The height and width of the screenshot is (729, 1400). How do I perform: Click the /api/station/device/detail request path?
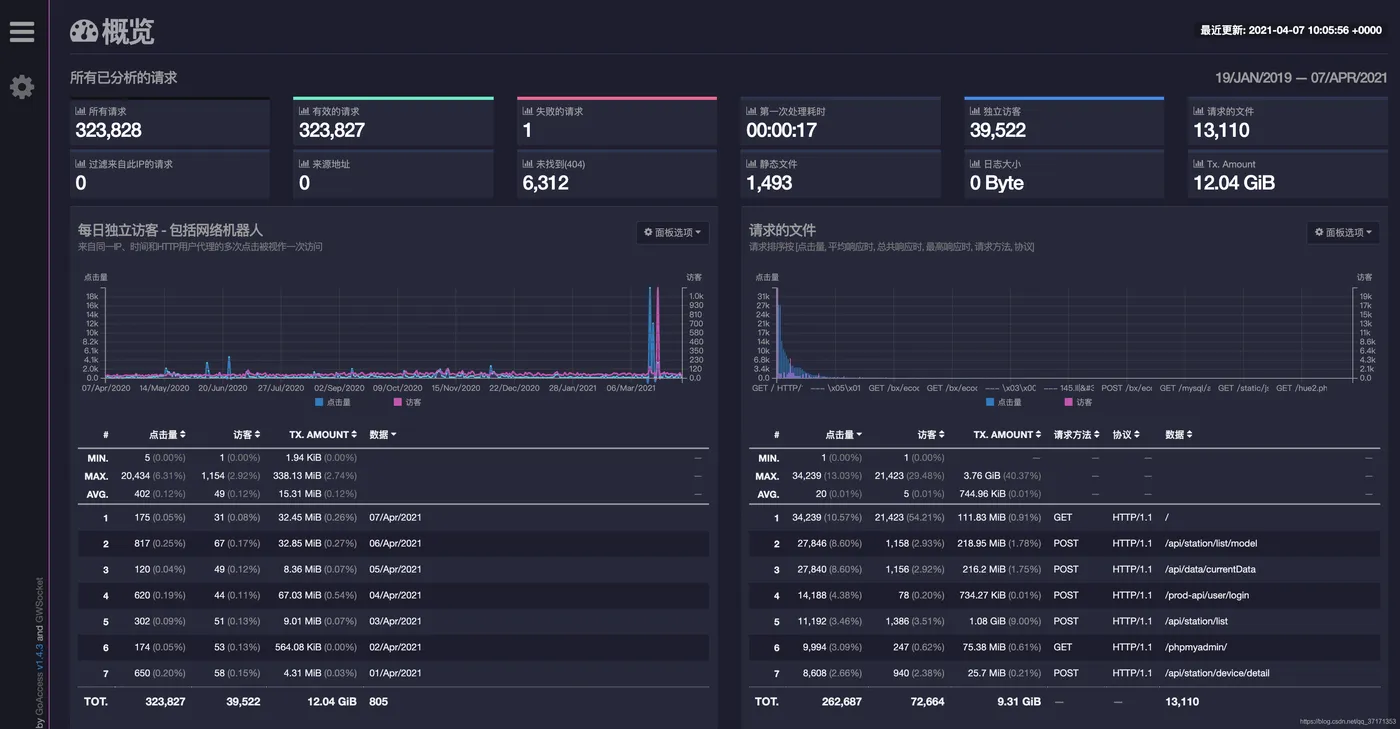coord(1217,673)
